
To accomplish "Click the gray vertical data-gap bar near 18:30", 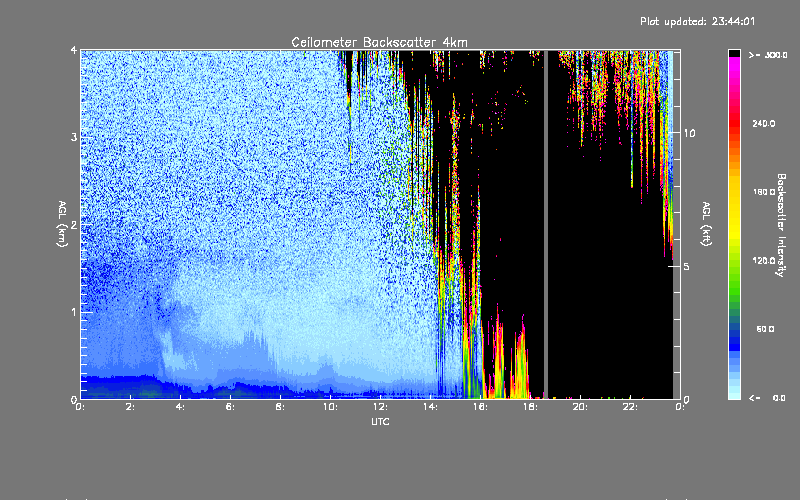I will [546, 224].
